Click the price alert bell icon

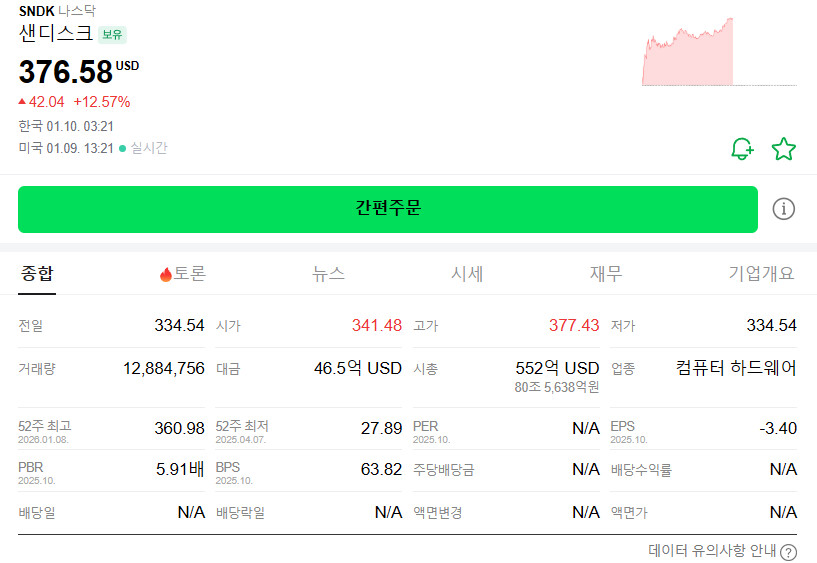pyautogui.click(x=741, y=149)
